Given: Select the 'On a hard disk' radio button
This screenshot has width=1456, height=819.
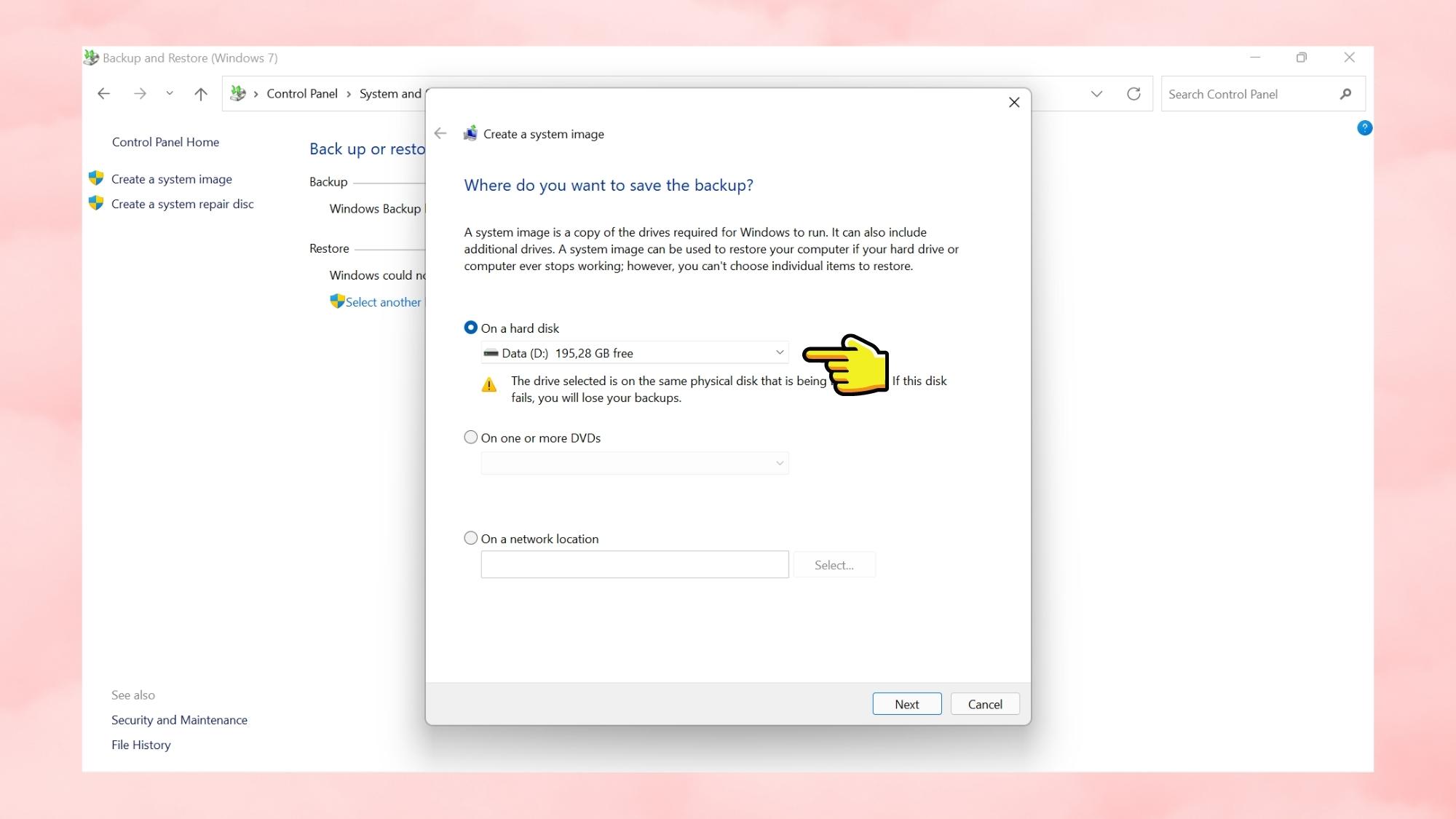Looking at the screenshot, I should [x=471, y=328].
